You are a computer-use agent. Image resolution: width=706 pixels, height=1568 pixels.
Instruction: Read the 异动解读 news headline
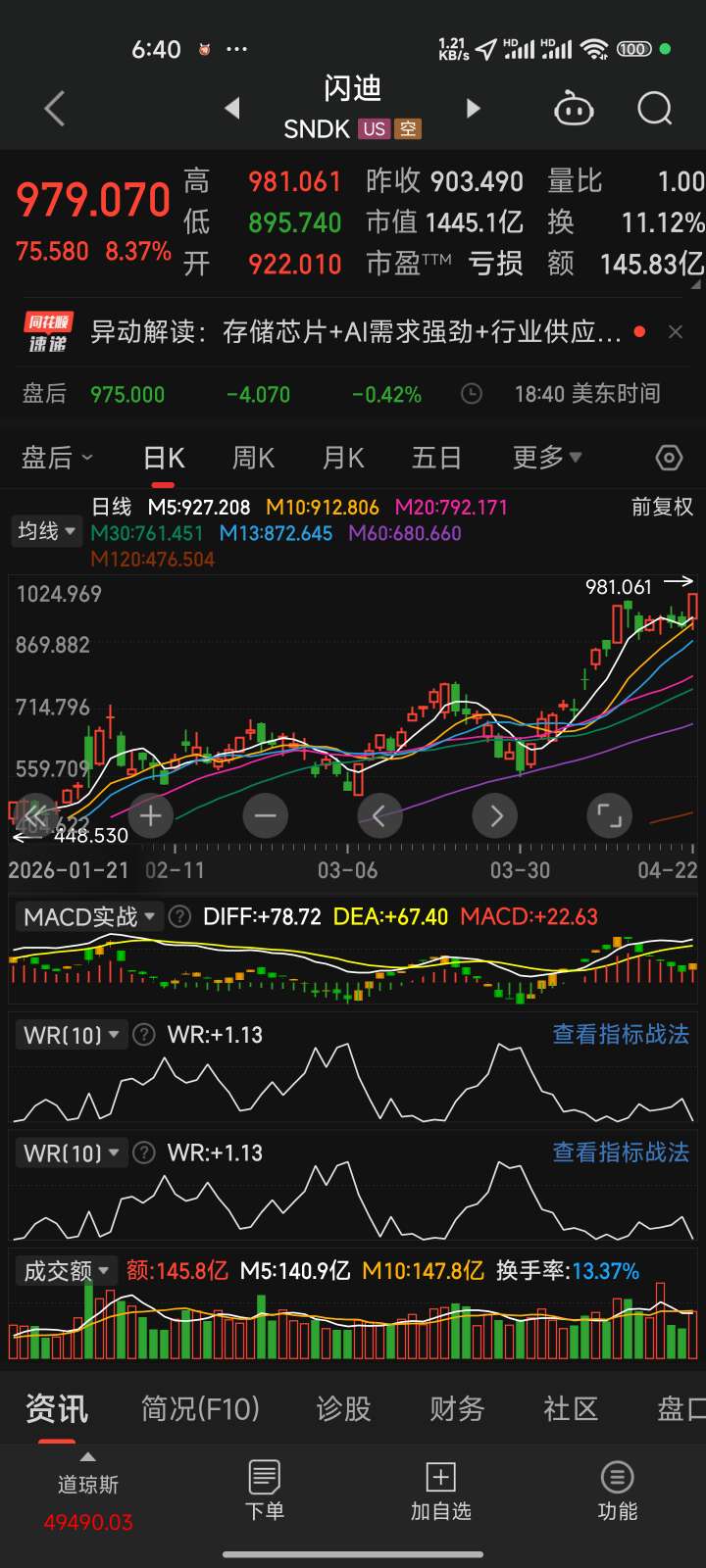pos(356,332)
